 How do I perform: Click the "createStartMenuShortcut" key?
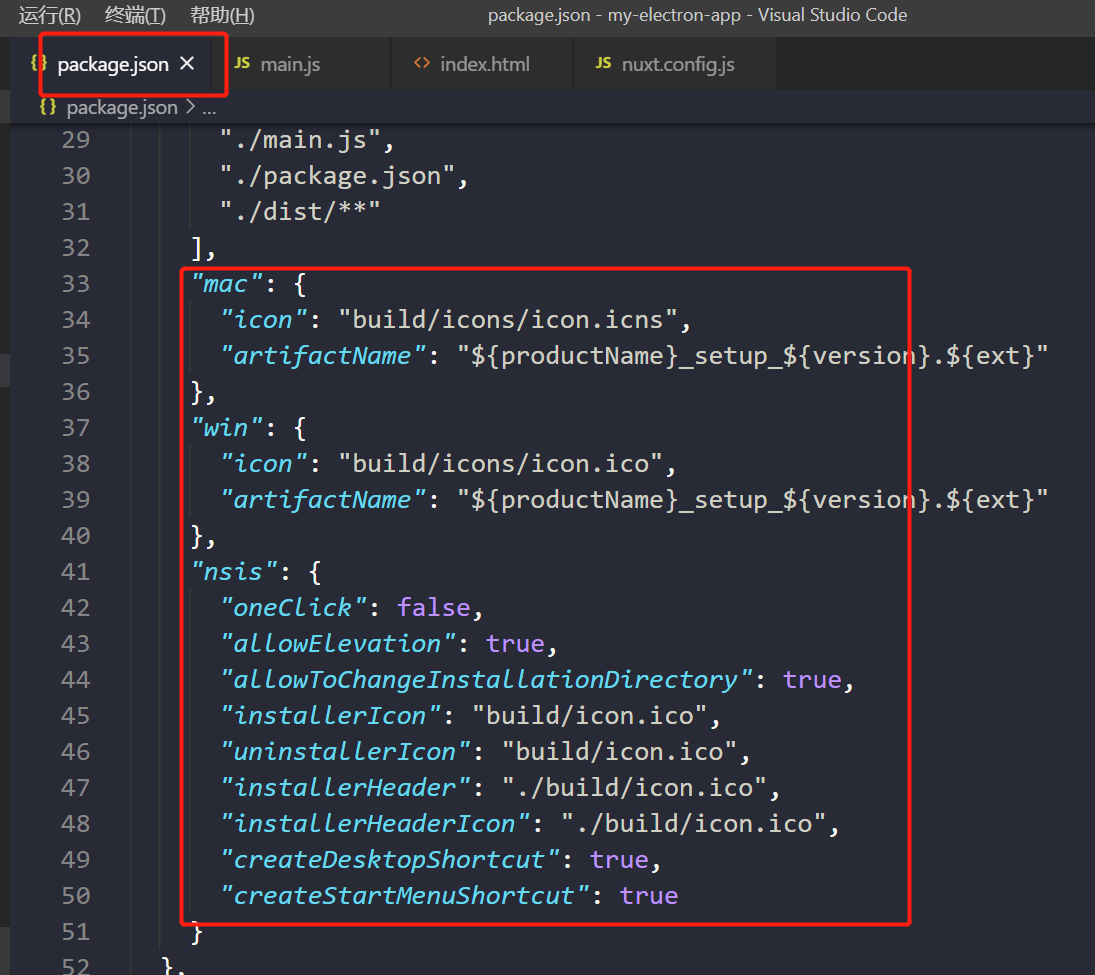pyautogui.click(x=404, y=896)
